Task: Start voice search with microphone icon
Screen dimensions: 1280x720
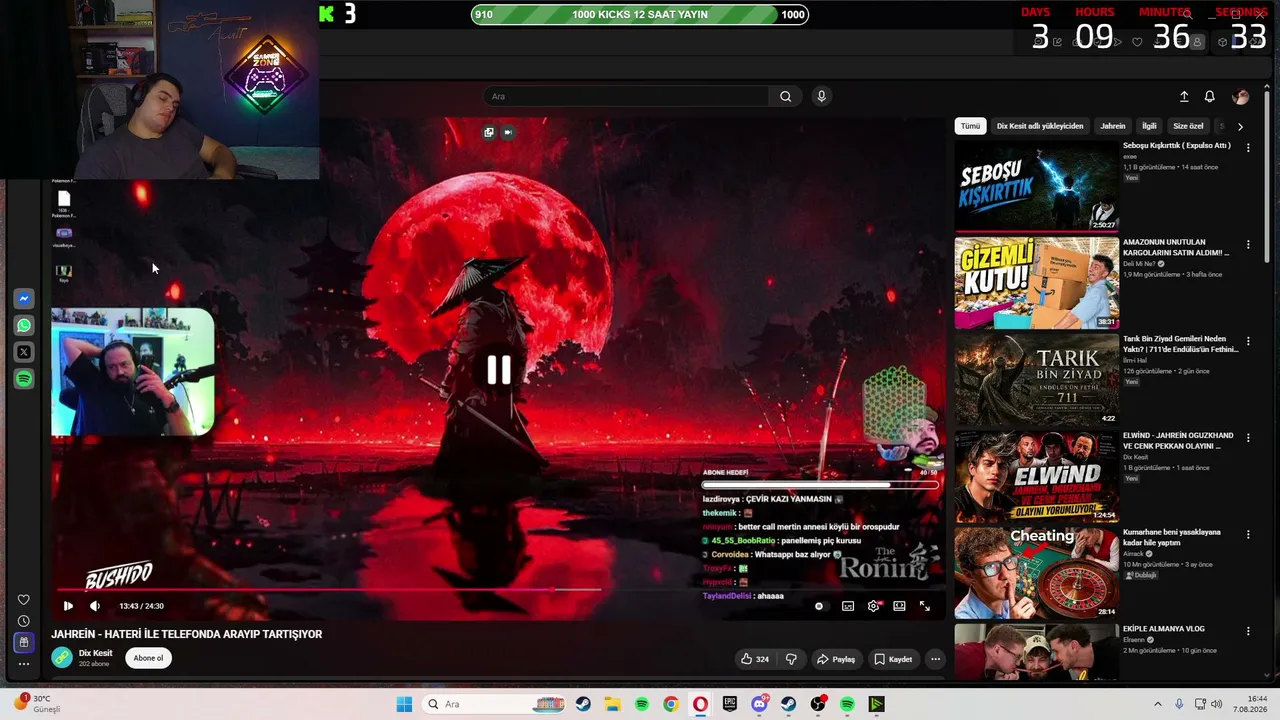Action: 821,97
